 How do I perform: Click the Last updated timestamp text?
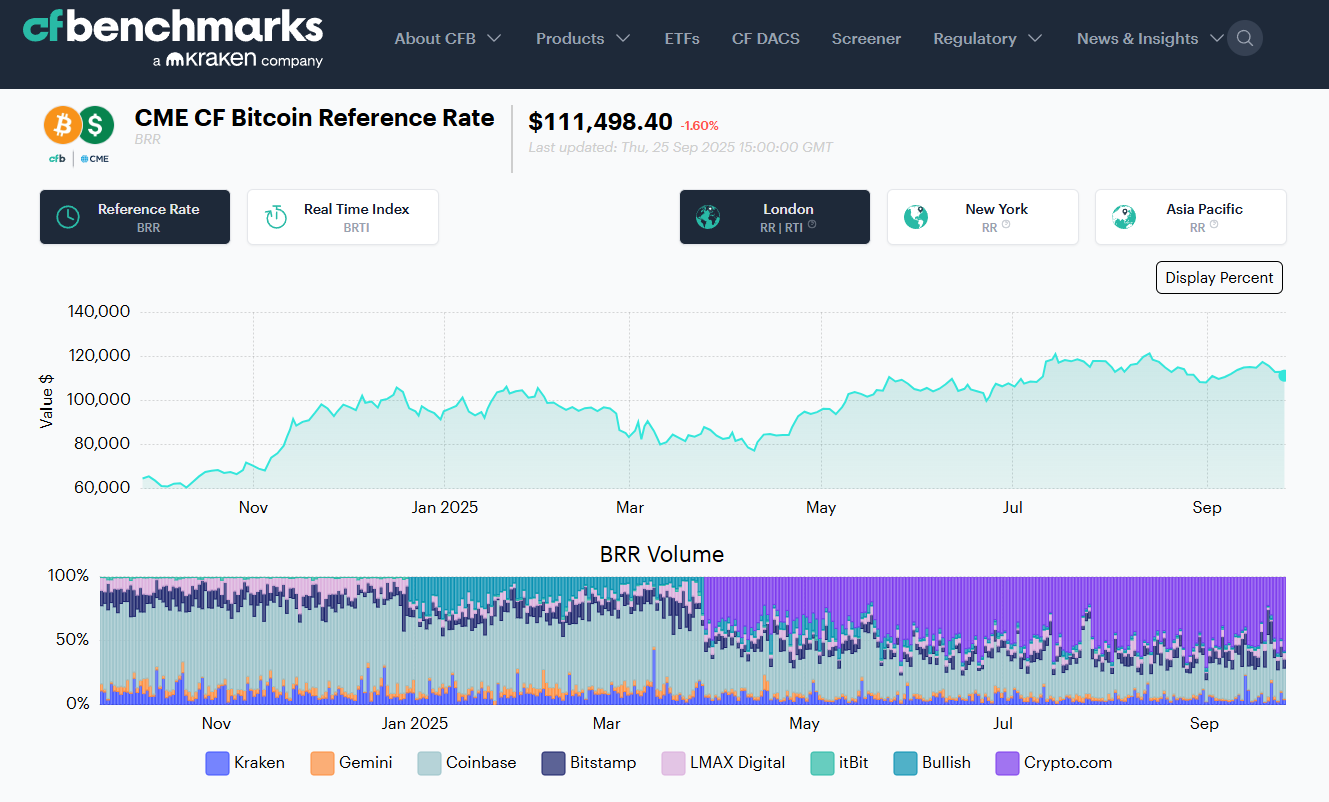pos(680,147)
